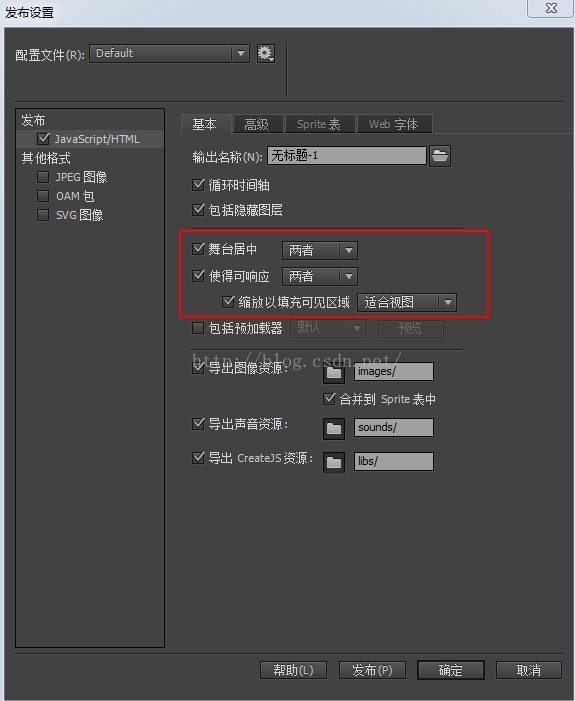Open profile options gear icon
The width and height of the screenshot is (575, 701).
coord(266,54)
